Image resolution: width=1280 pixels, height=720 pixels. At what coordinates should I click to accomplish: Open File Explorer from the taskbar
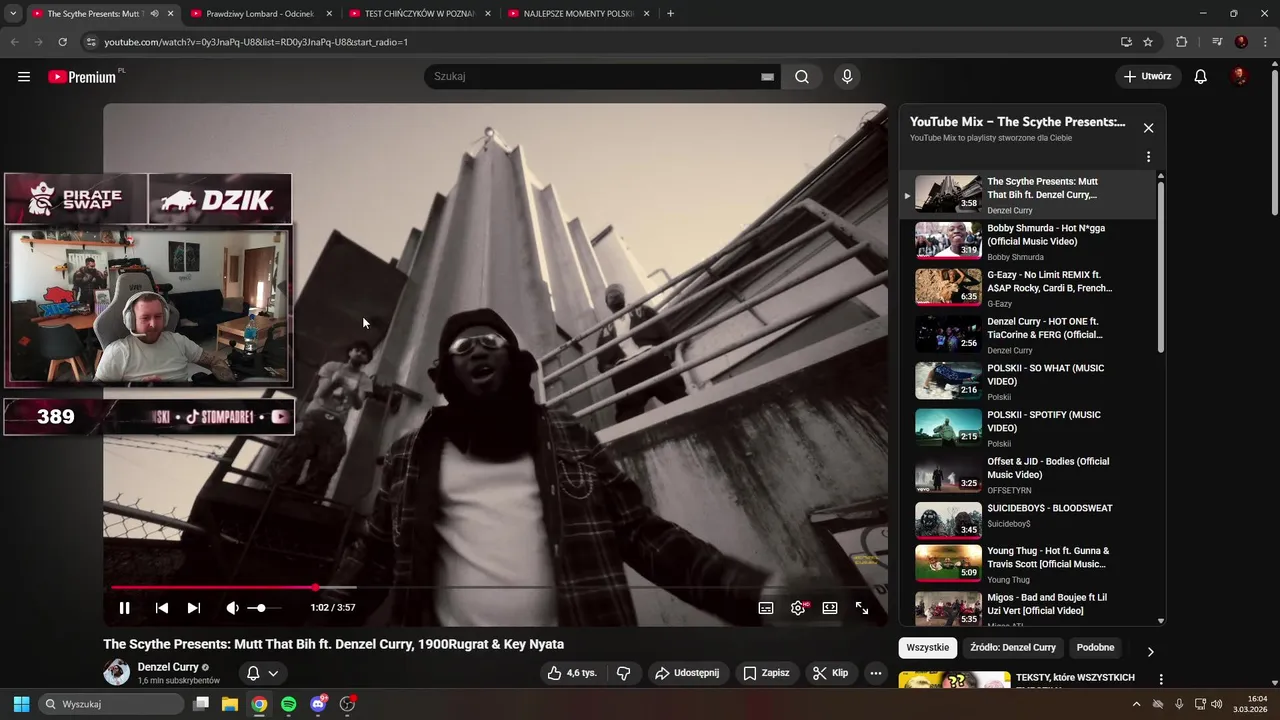[229, 704]
